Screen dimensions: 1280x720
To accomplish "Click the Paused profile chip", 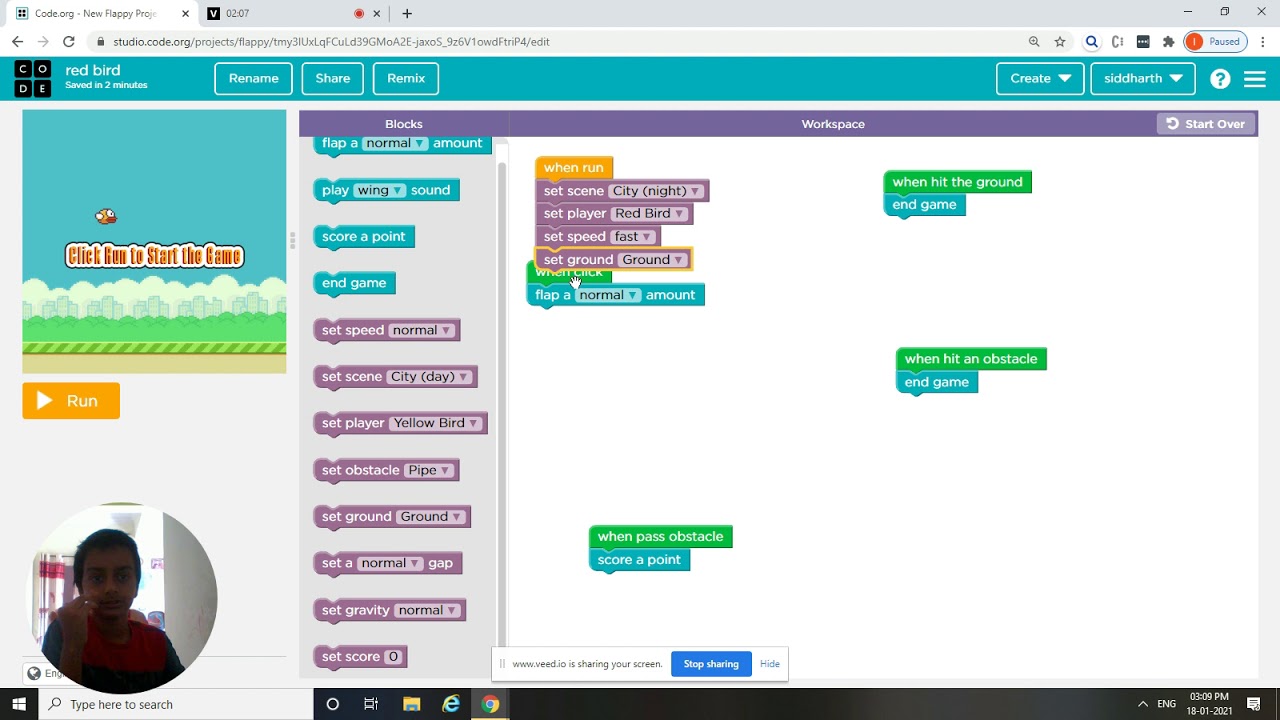I will coord(1214,42).
